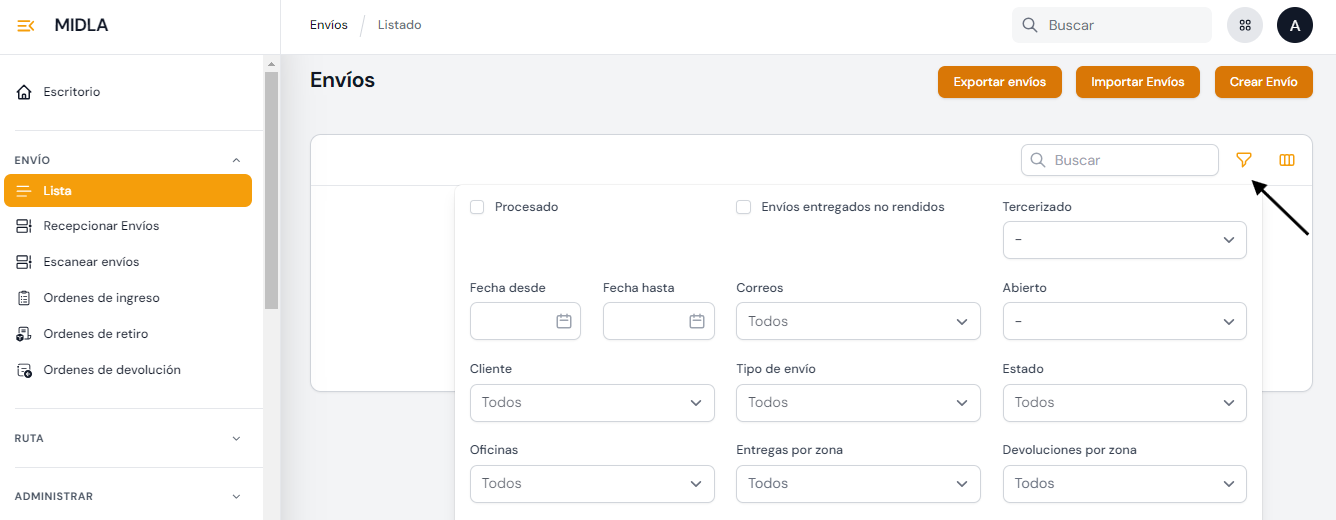This screenshot has width=1336, height=520.
Task: Go to Escritorio home icon
Action: coord(24,92)
